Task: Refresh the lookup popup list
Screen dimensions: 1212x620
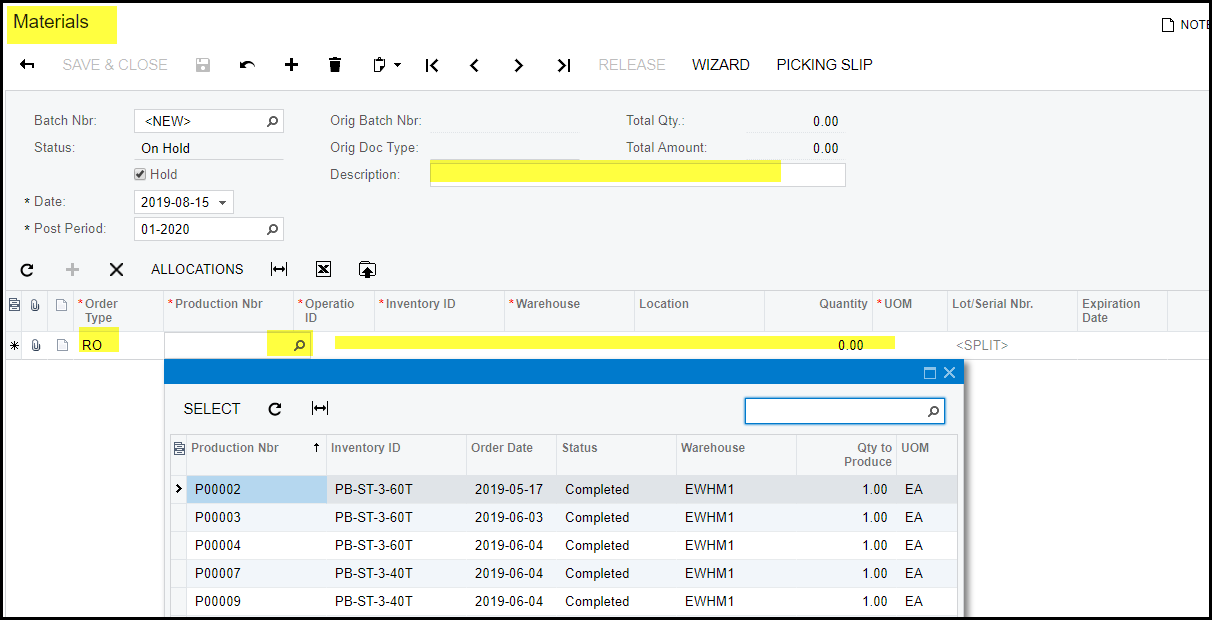Action: (x=275, y=409)
